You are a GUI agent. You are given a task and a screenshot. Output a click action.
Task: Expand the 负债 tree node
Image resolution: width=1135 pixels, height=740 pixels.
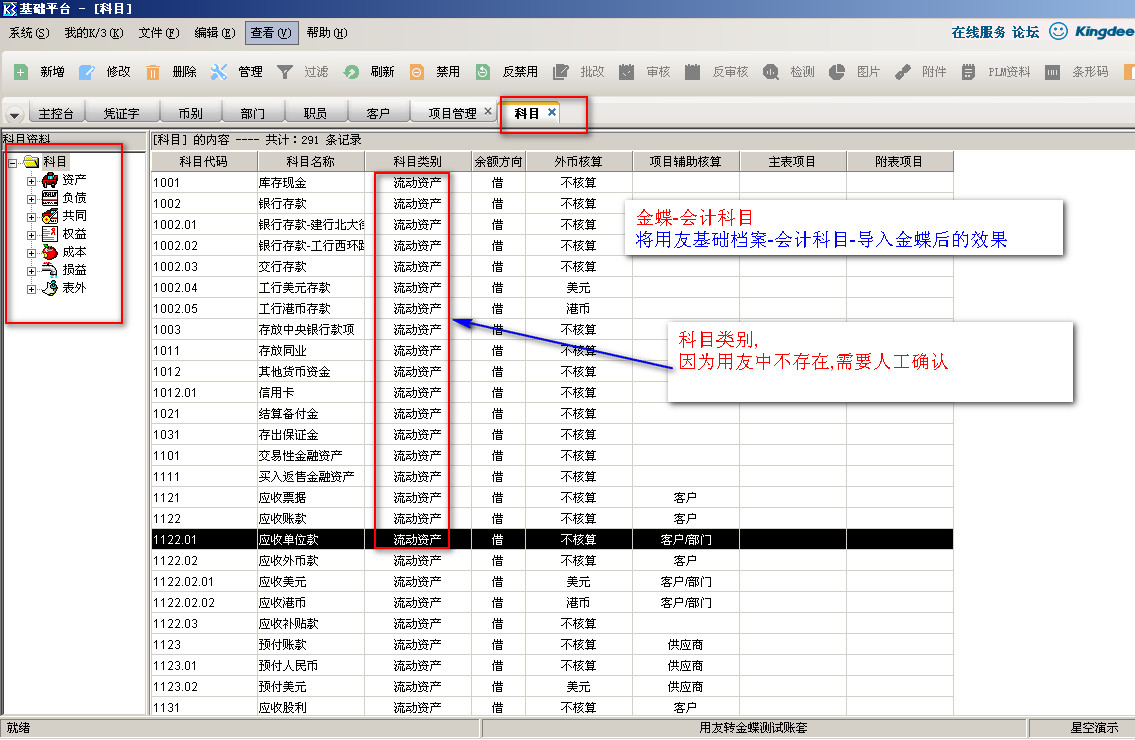(32, 199)
